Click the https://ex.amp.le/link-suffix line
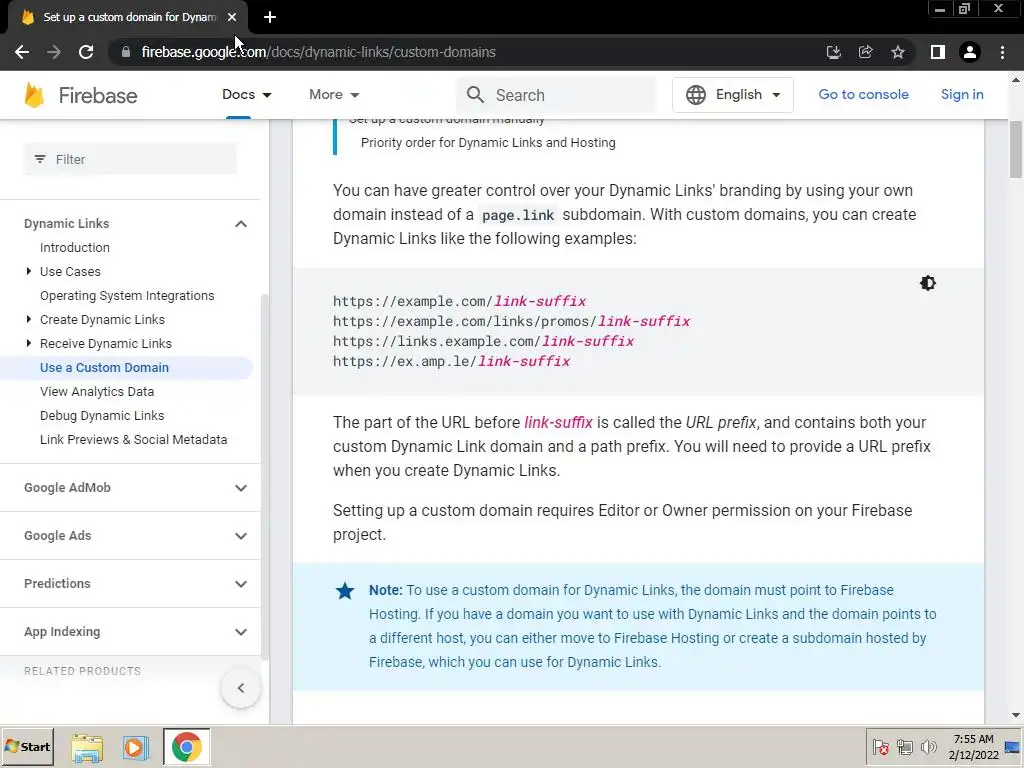The width and height of the screenshot is (1024, 768). (451, 361)
